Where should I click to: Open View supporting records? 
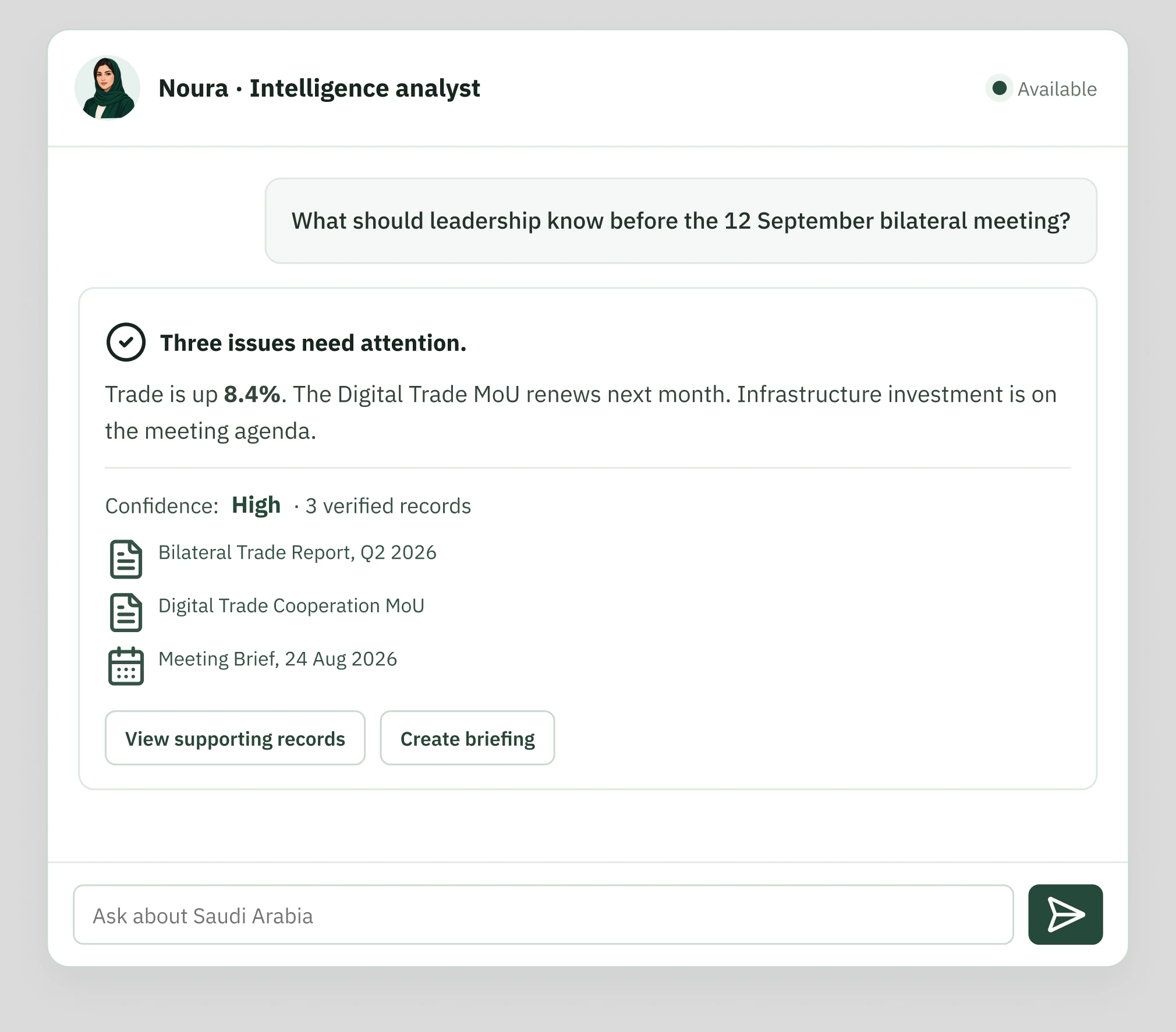[235, 738]
